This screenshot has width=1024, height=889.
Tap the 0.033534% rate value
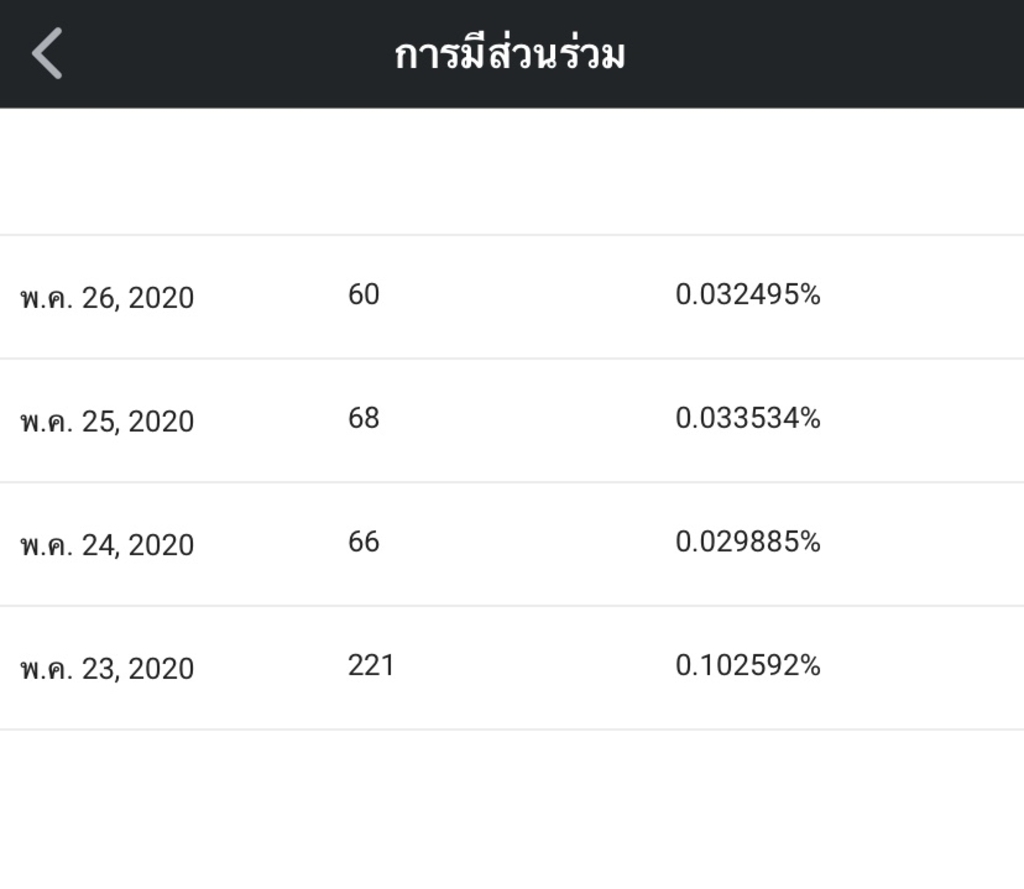pos(748,418)
